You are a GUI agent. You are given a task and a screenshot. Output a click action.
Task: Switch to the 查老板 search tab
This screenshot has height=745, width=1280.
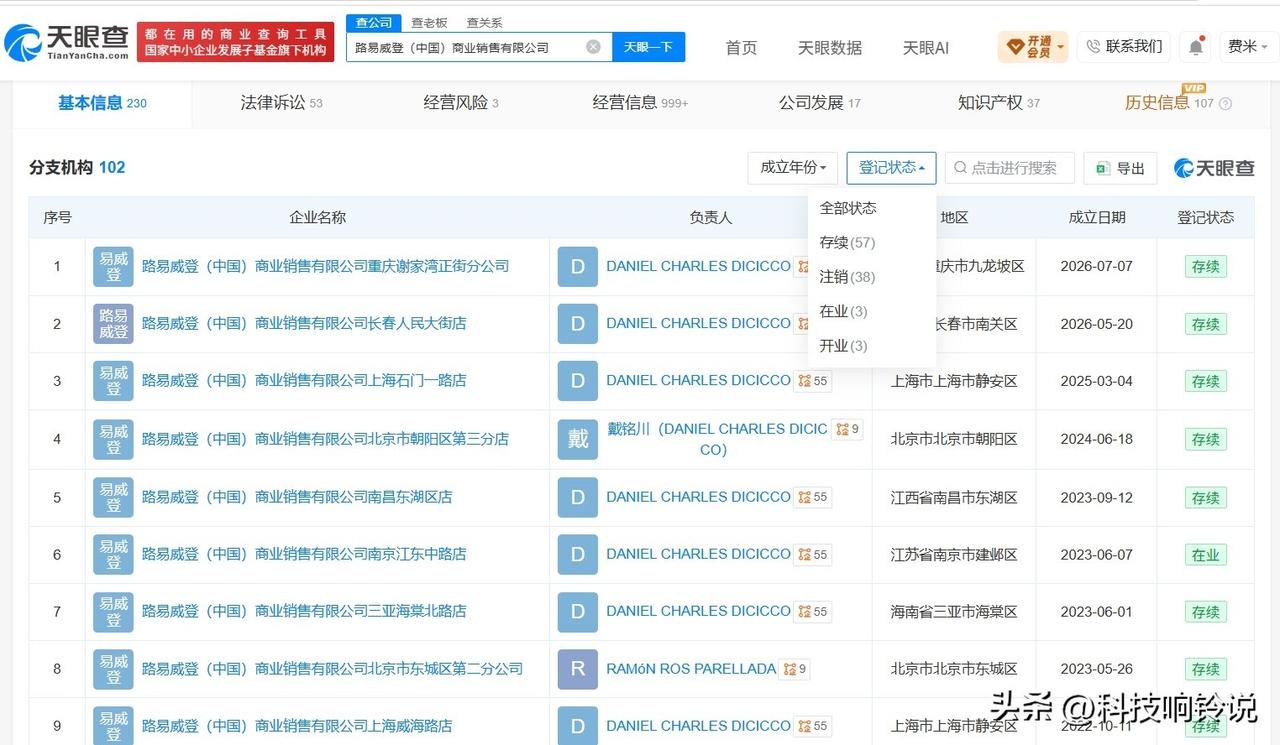point(429,22)
